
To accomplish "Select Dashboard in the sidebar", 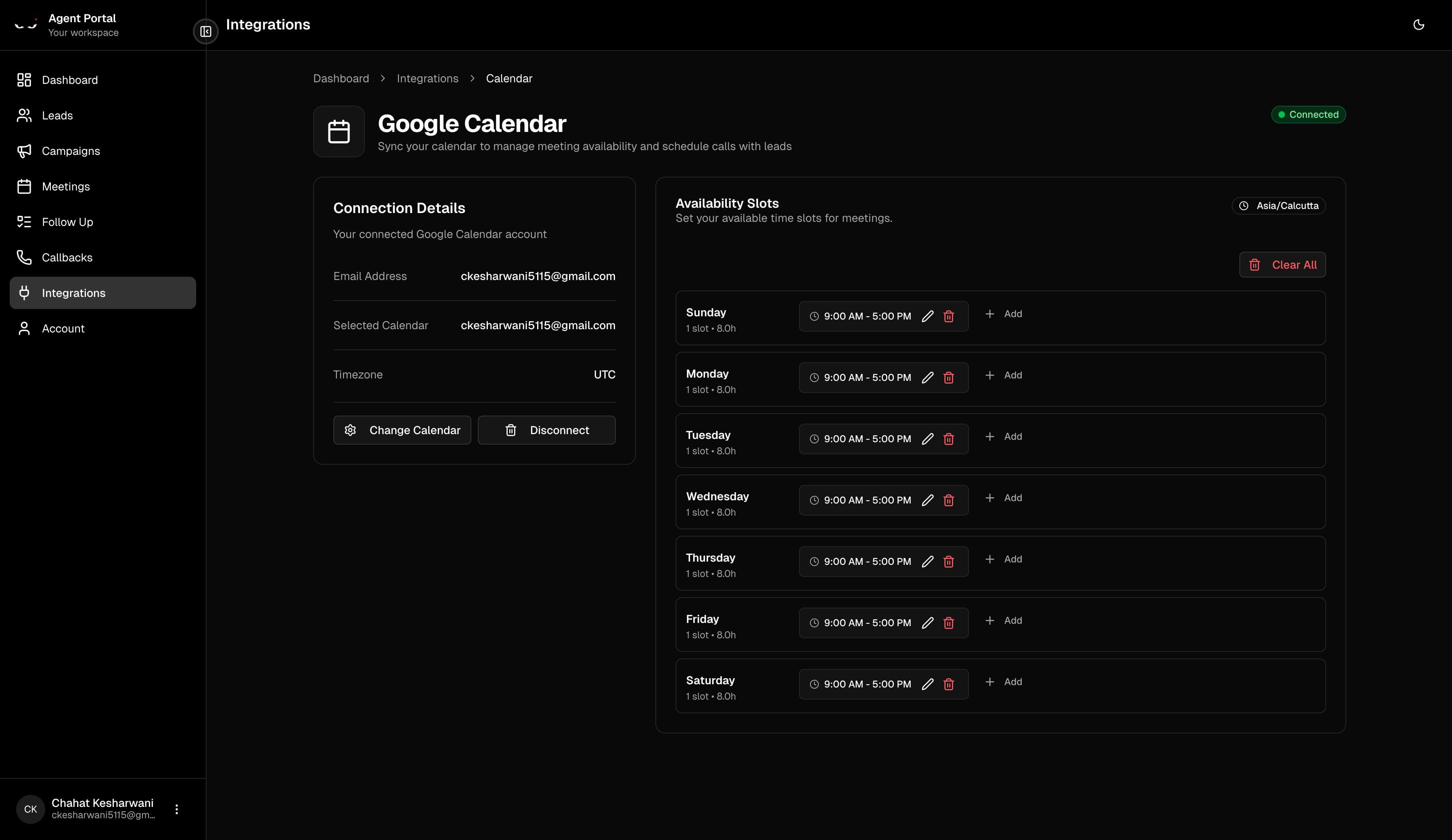I will pos(70,79).
